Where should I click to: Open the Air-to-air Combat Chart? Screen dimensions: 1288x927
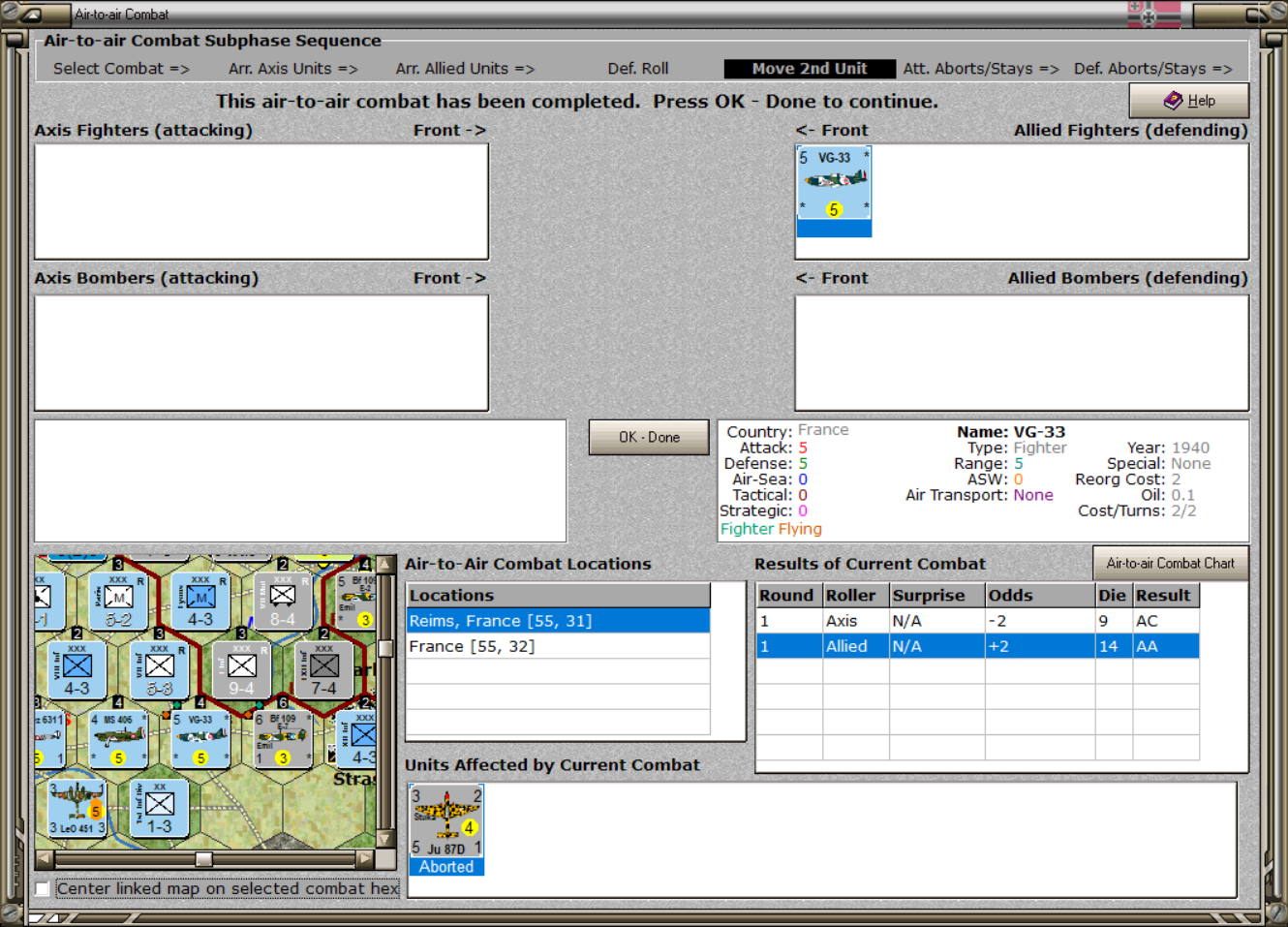[x=1170, y=563]
